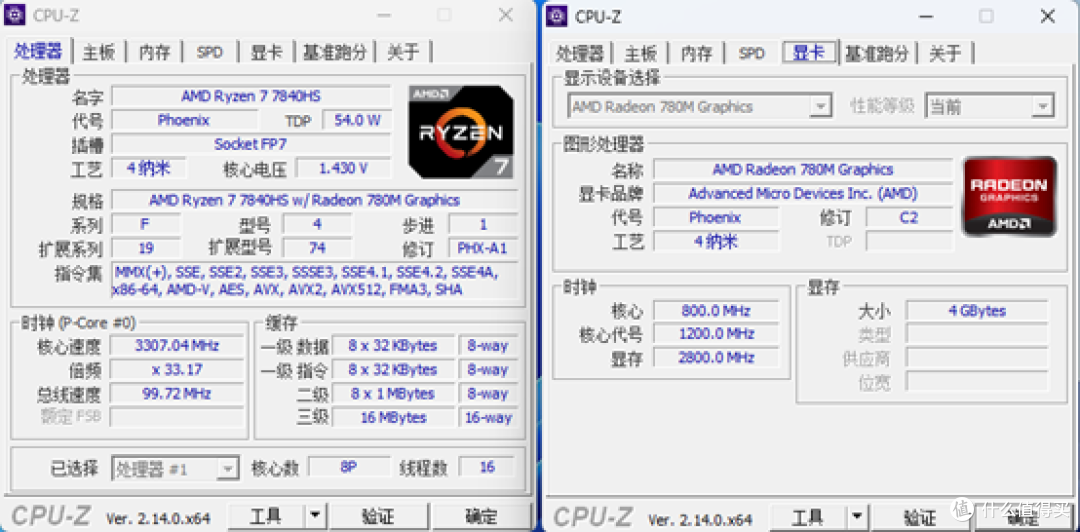Click 验证 button in right CPU-Z window
The height and width of the screenshot is (532, 1080).
(920, 518)
